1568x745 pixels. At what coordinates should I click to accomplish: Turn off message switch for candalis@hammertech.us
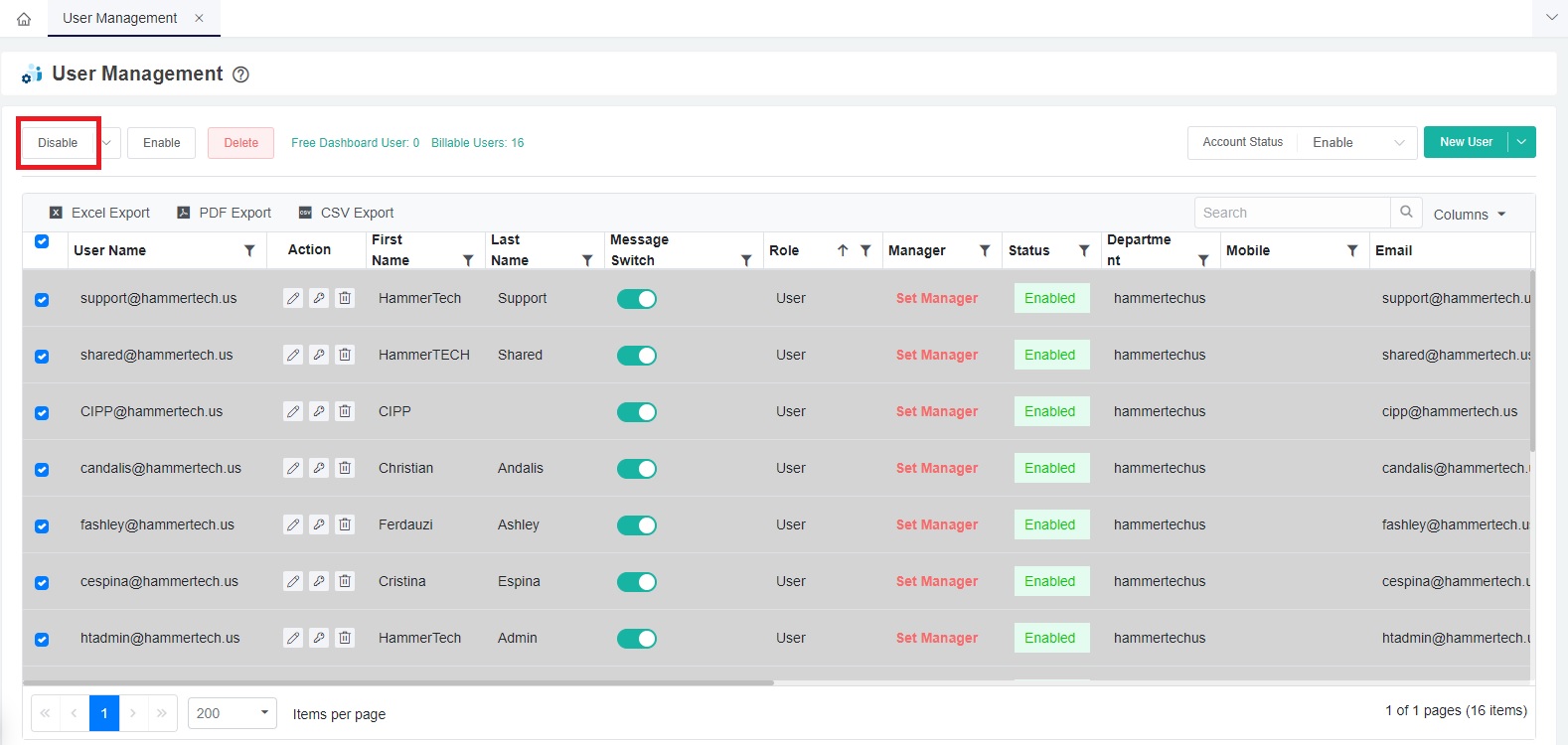pos(636,468)
